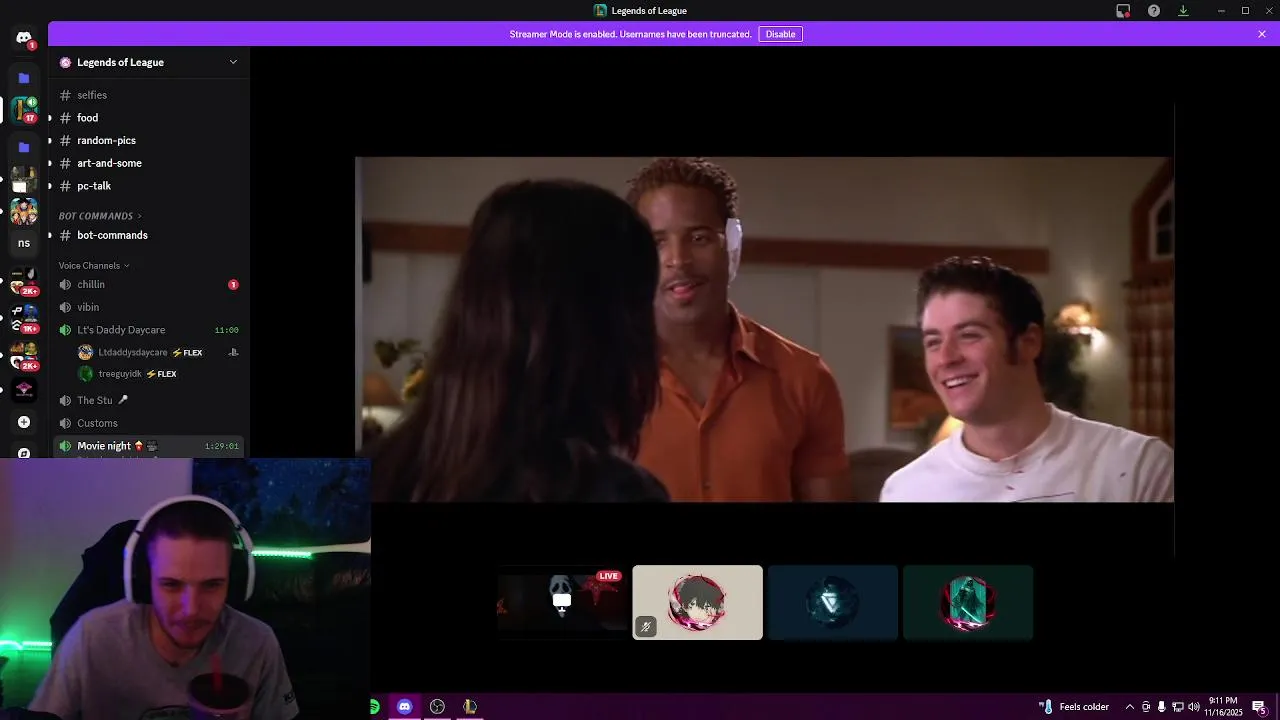Click the green update download icon
This screenshot has height=720, width=1280.
[x=1183, y=11]
